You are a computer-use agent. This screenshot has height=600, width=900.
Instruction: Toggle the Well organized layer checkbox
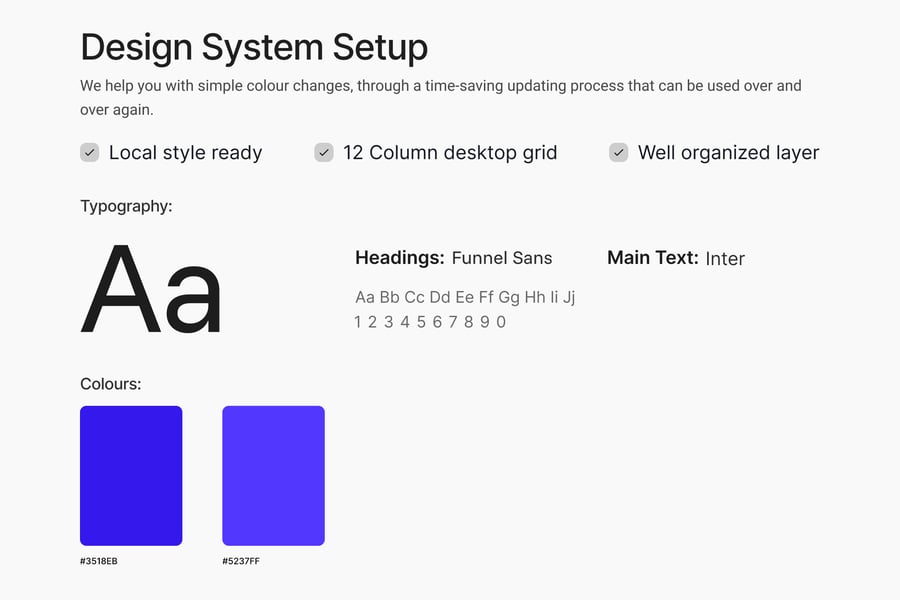tap(619, 152)
